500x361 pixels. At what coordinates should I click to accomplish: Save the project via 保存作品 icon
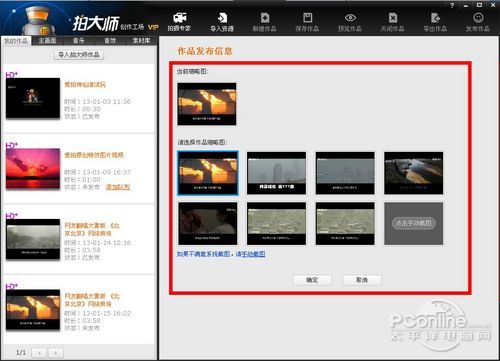tap(307, 22)
